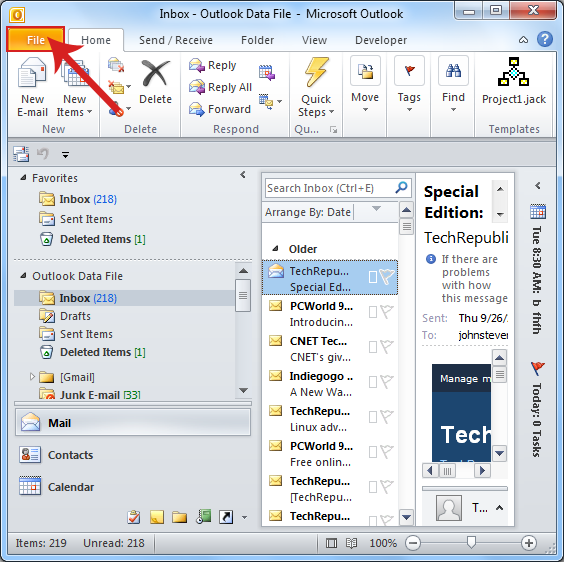Click the Undo quick access button
Image resolution: width=564 pixels, height=562 pixels.
[x=43, y=154]
